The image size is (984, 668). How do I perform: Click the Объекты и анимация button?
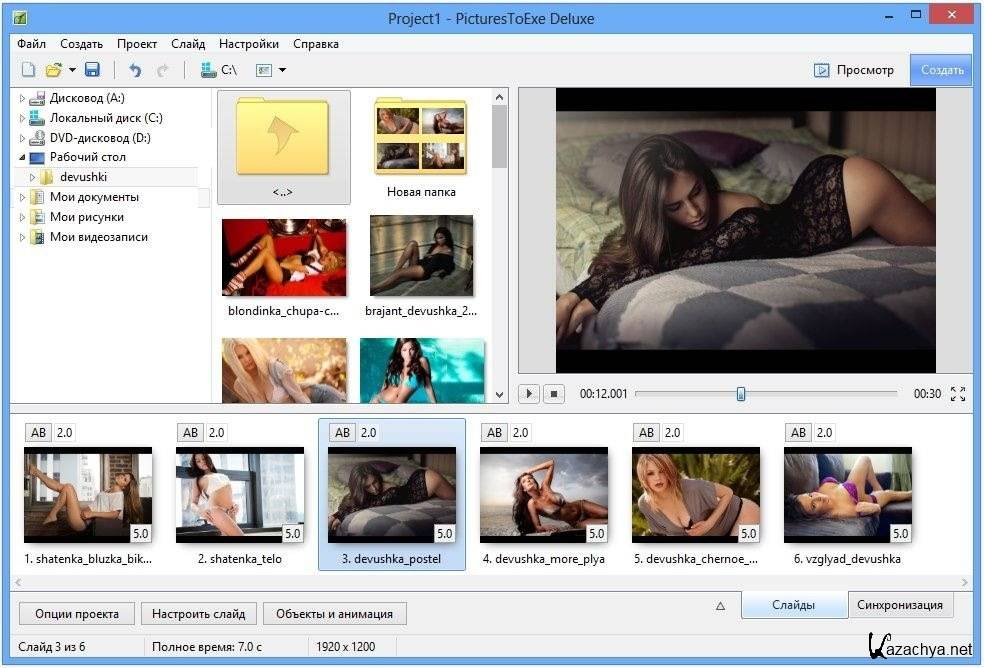pos(334,614)
